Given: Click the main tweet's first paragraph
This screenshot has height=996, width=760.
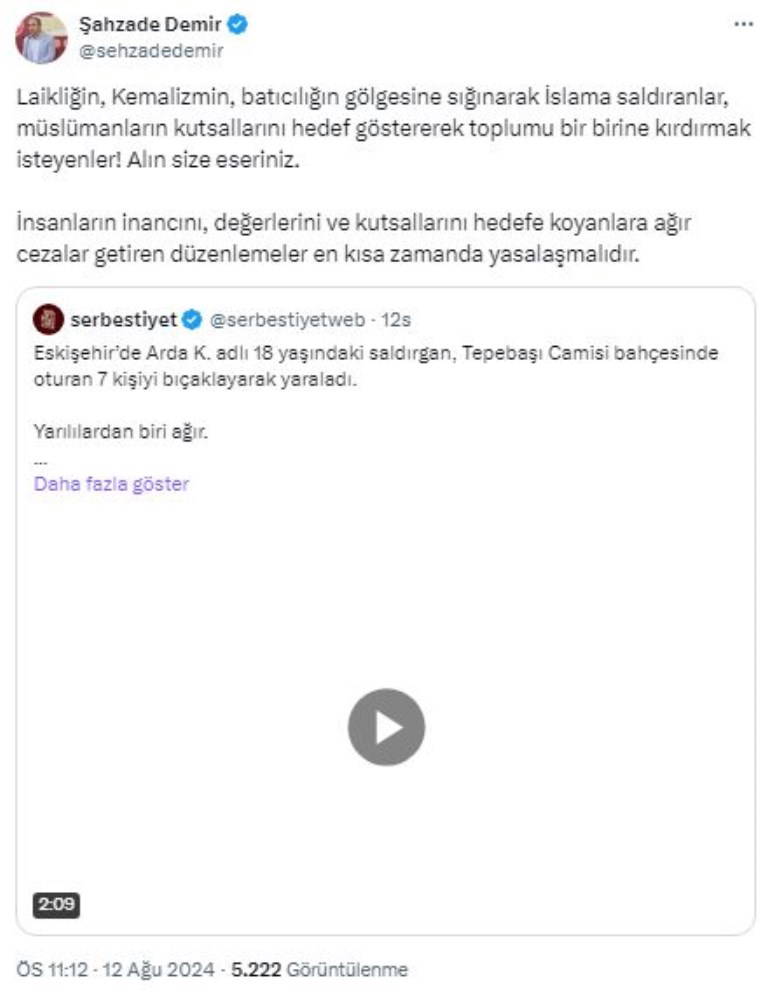Looking at the screenshot, I should 384,128.
